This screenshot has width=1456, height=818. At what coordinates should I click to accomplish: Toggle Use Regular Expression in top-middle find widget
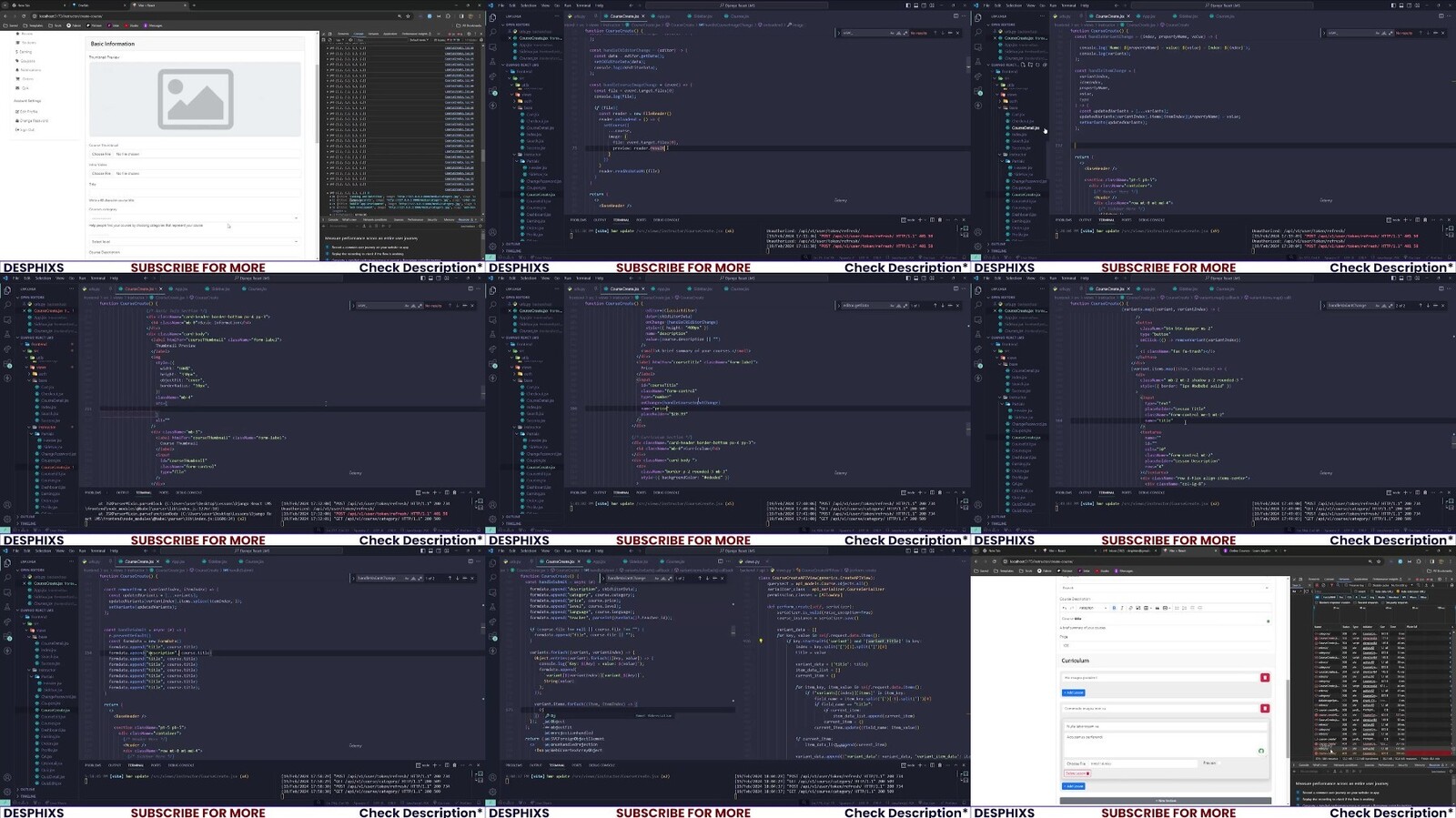tap(905, 33)
